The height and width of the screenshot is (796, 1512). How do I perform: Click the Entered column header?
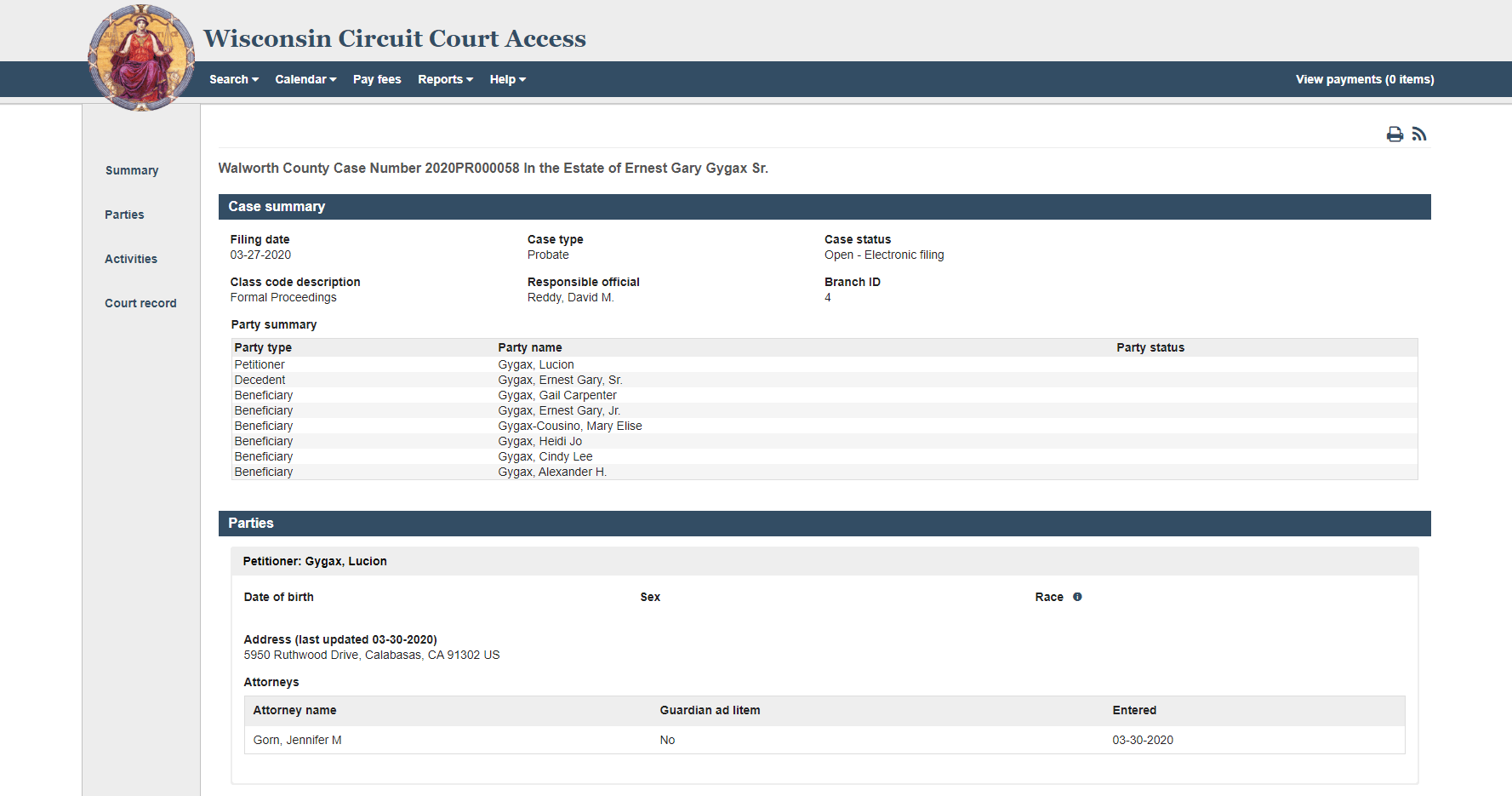[x=1134, y=710]
